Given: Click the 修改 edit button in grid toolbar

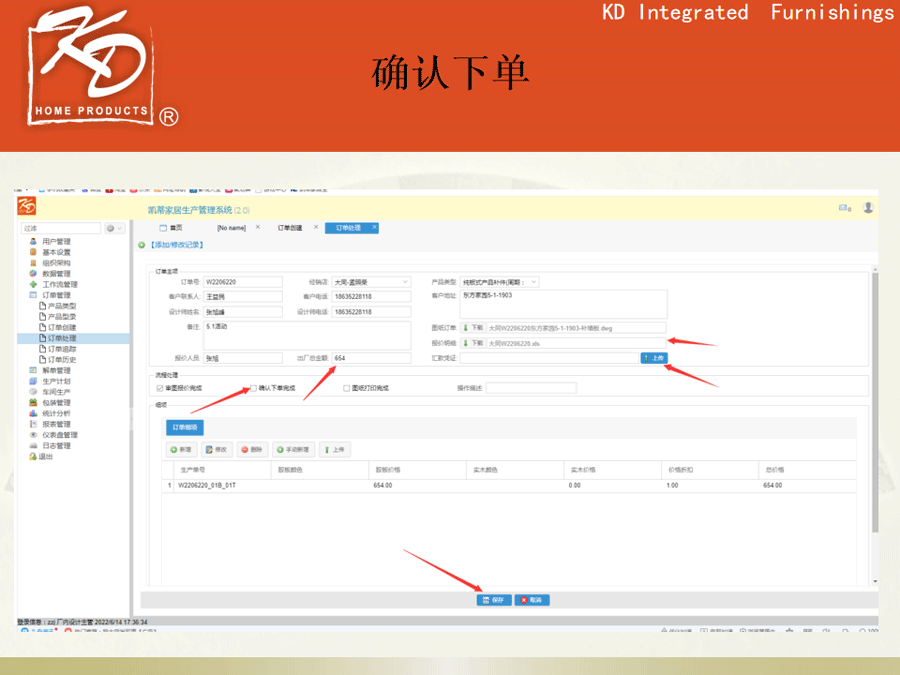Looking at the screenshot, I should click(216, 450).
